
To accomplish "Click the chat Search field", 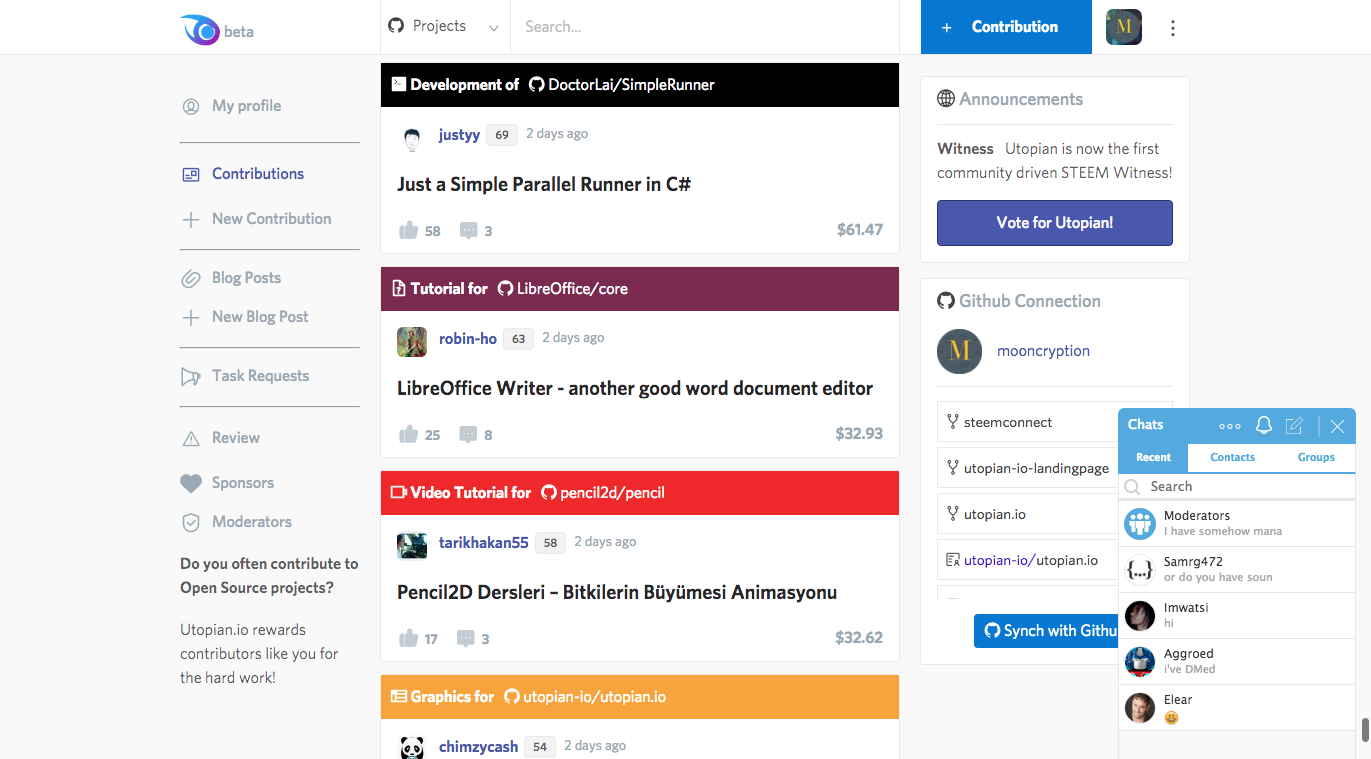I will [x=1237, y=486].
